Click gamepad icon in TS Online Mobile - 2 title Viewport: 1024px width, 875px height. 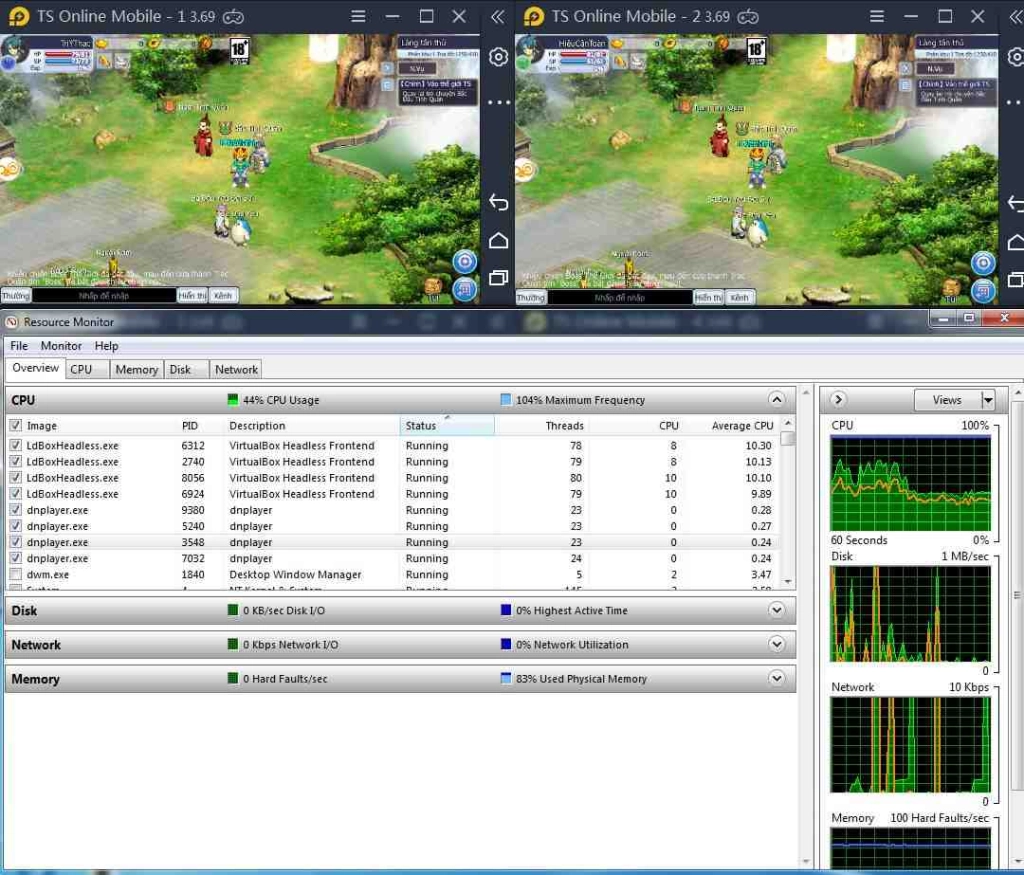(x=748, y=17)
